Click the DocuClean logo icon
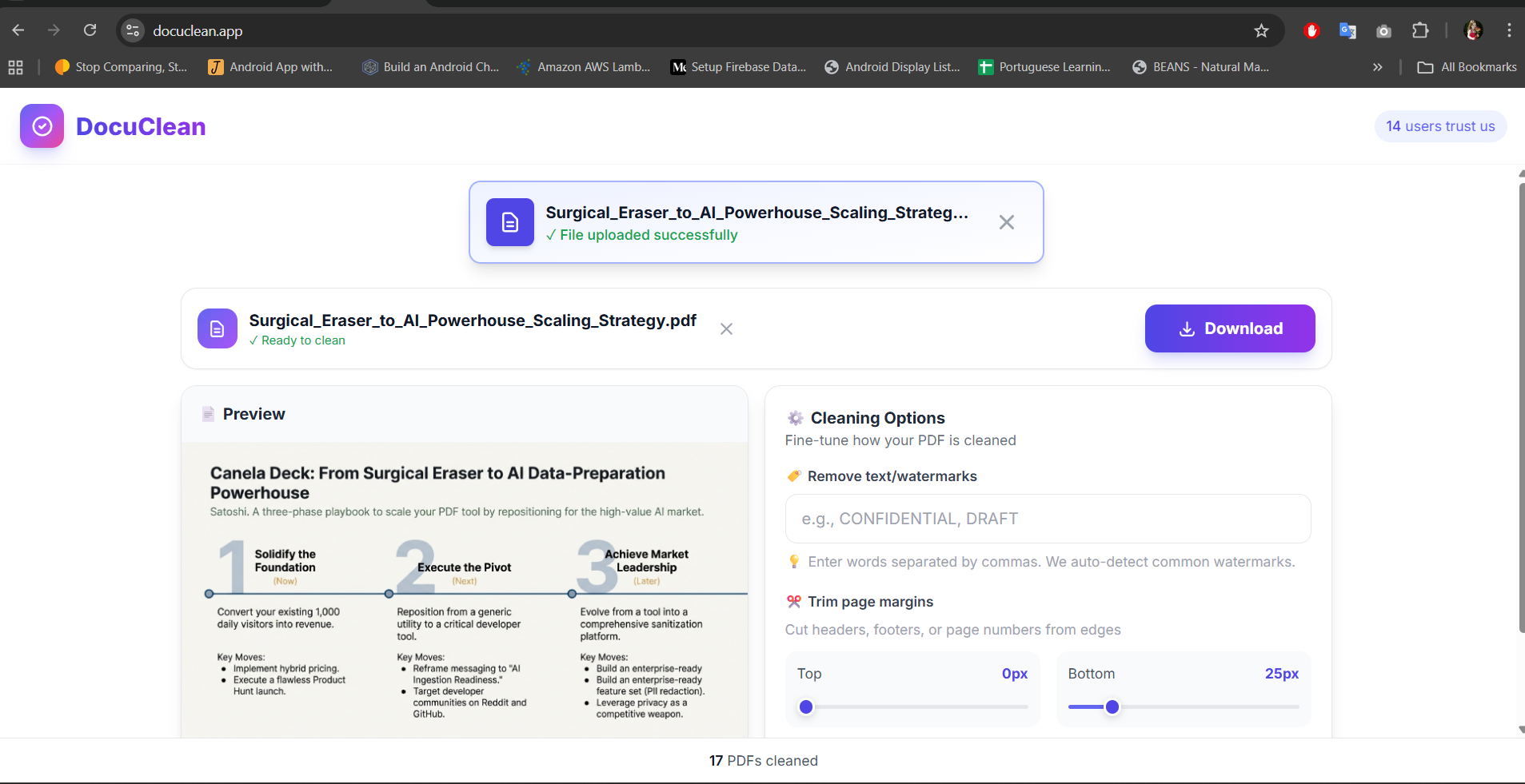Image resolution: width=1525 pixels, height=784 pixels. [x=42, y=126]
